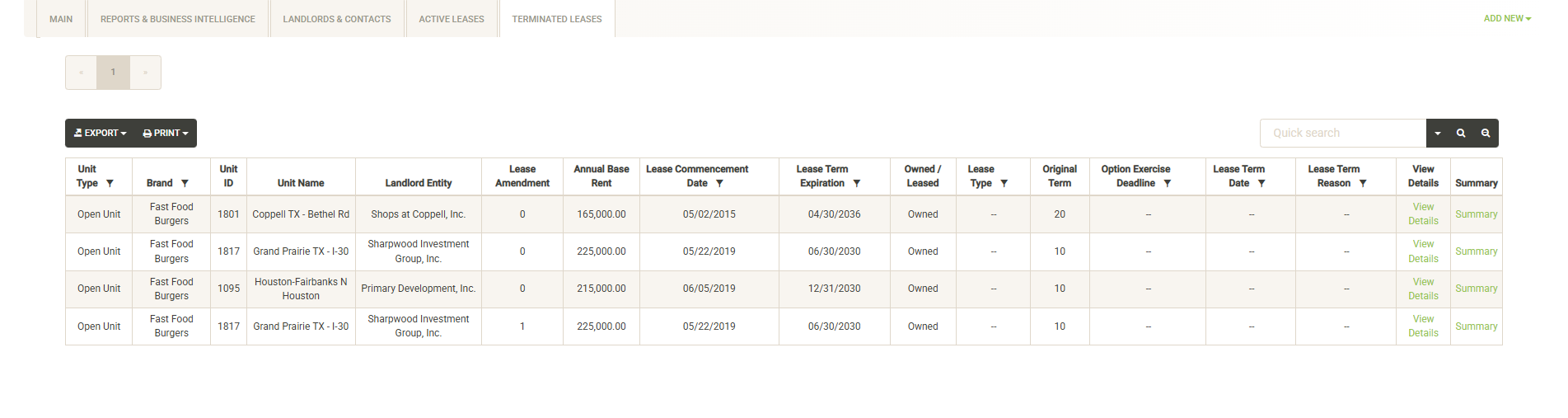Open the Lease Type column filter

pos(1004,184)
